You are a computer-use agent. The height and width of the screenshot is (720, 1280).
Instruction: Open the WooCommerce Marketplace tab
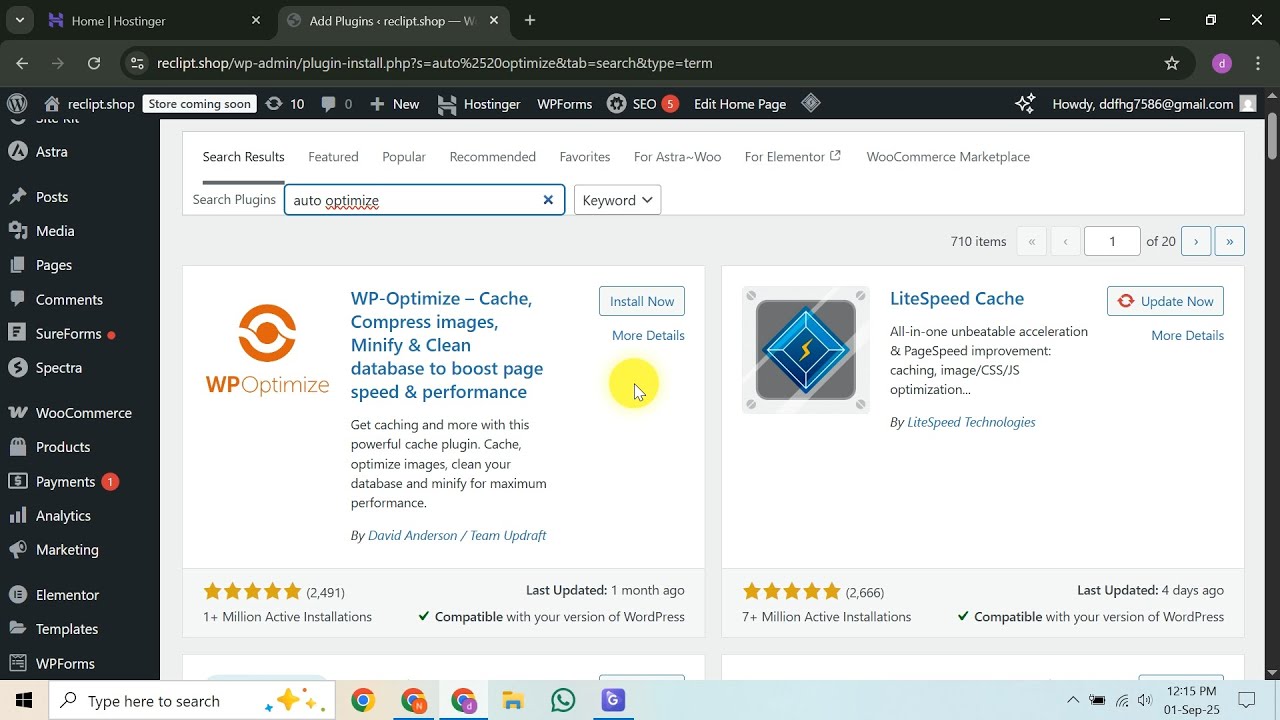tap(948, 157)
